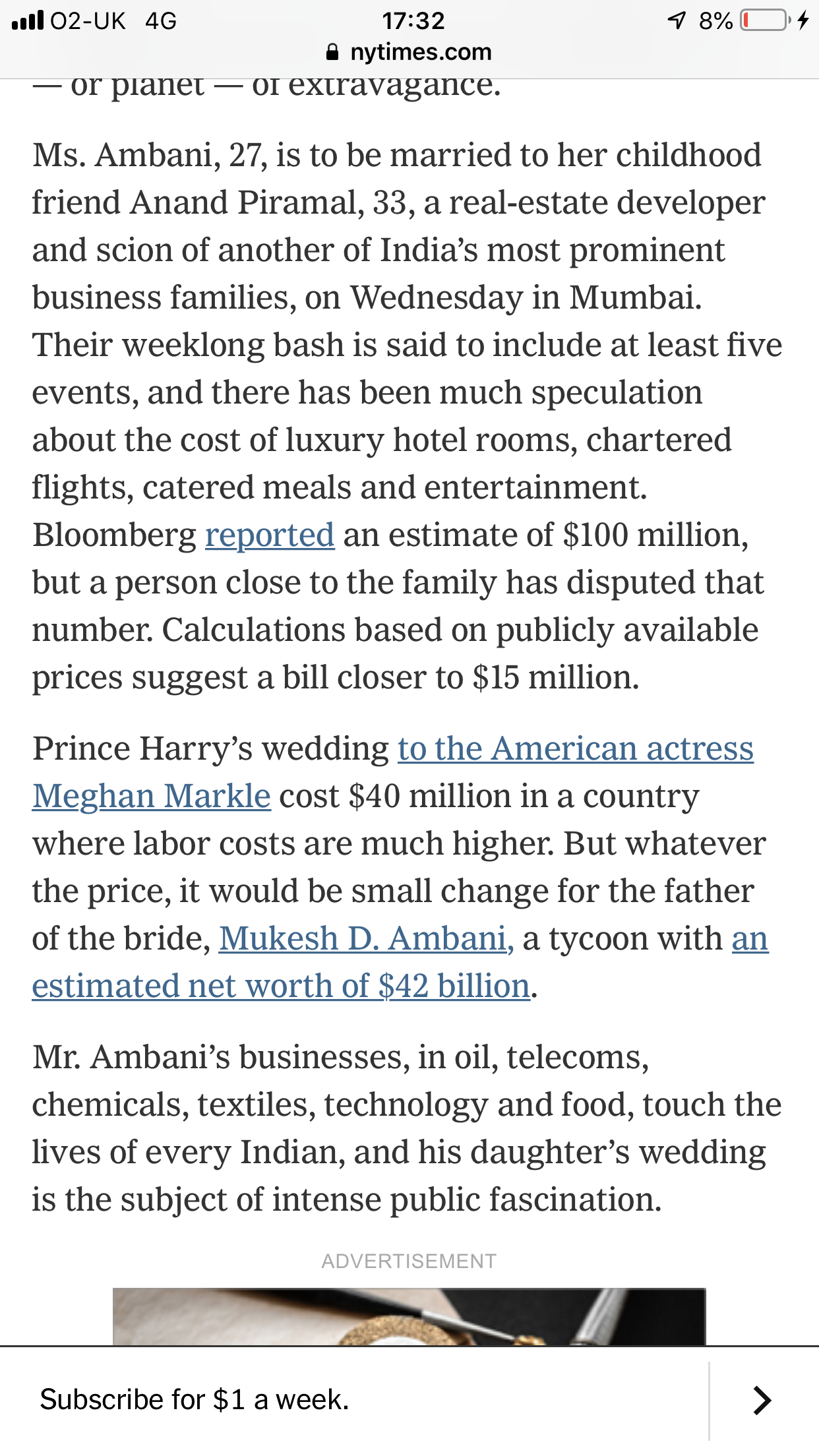Viewport: 819px width, 1456px height.
Task: Tap the charging lightning bolt icon
Action: [x=803, y=20]
